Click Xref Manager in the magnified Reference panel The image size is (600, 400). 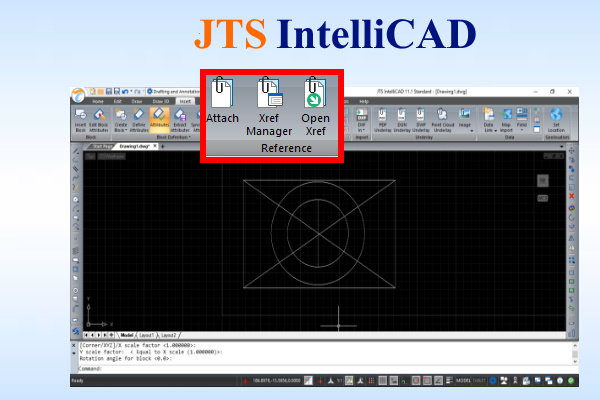point(269,107)
